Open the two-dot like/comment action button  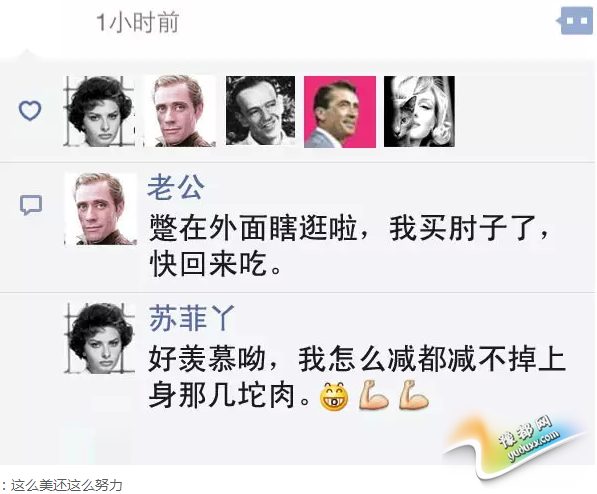pyautogui.click(x=576, y=21)
